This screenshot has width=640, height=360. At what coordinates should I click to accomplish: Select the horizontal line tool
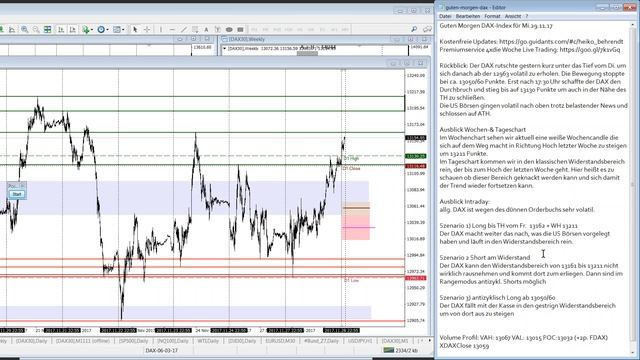(172, 29)
